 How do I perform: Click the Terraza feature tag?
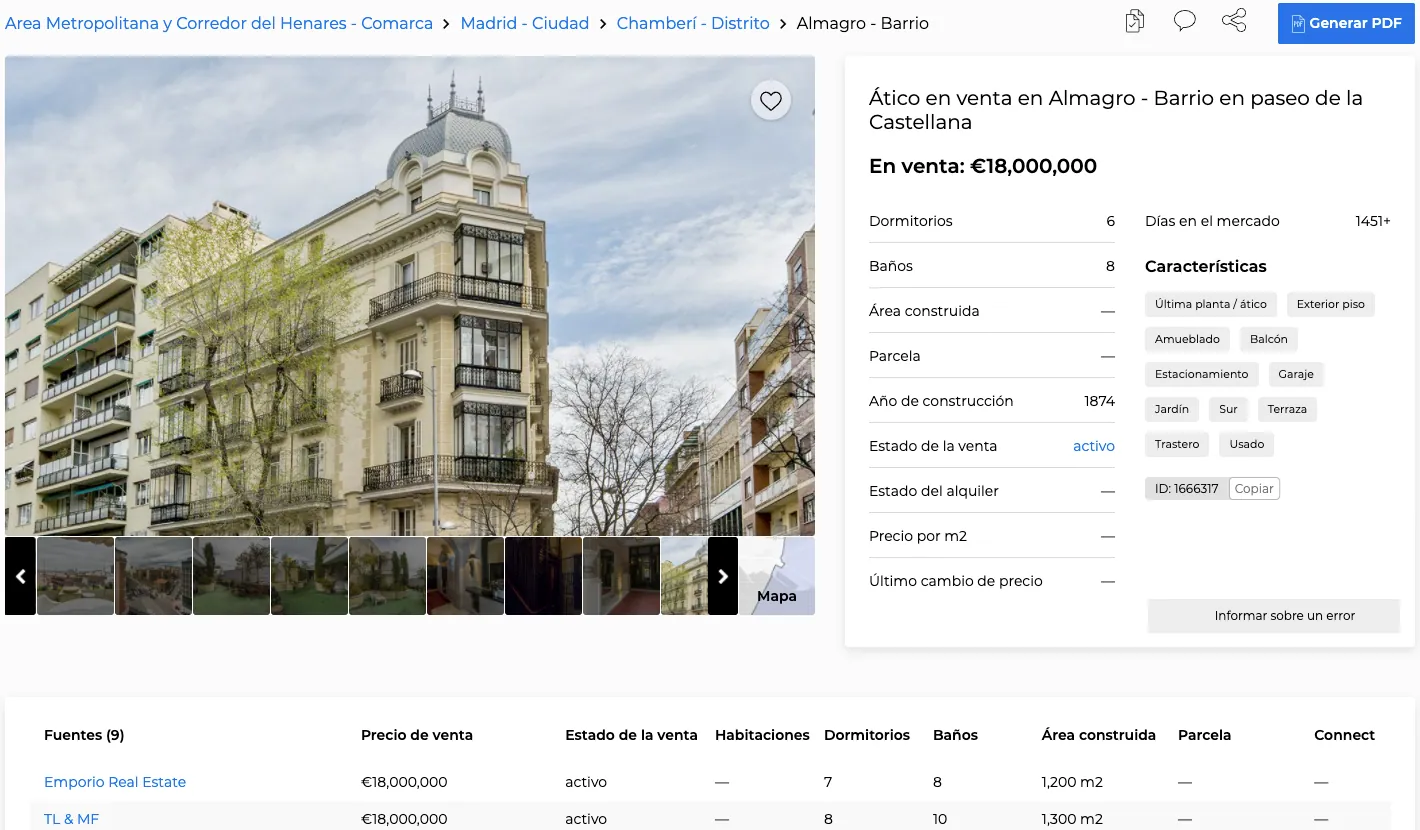click(1287, 409)
